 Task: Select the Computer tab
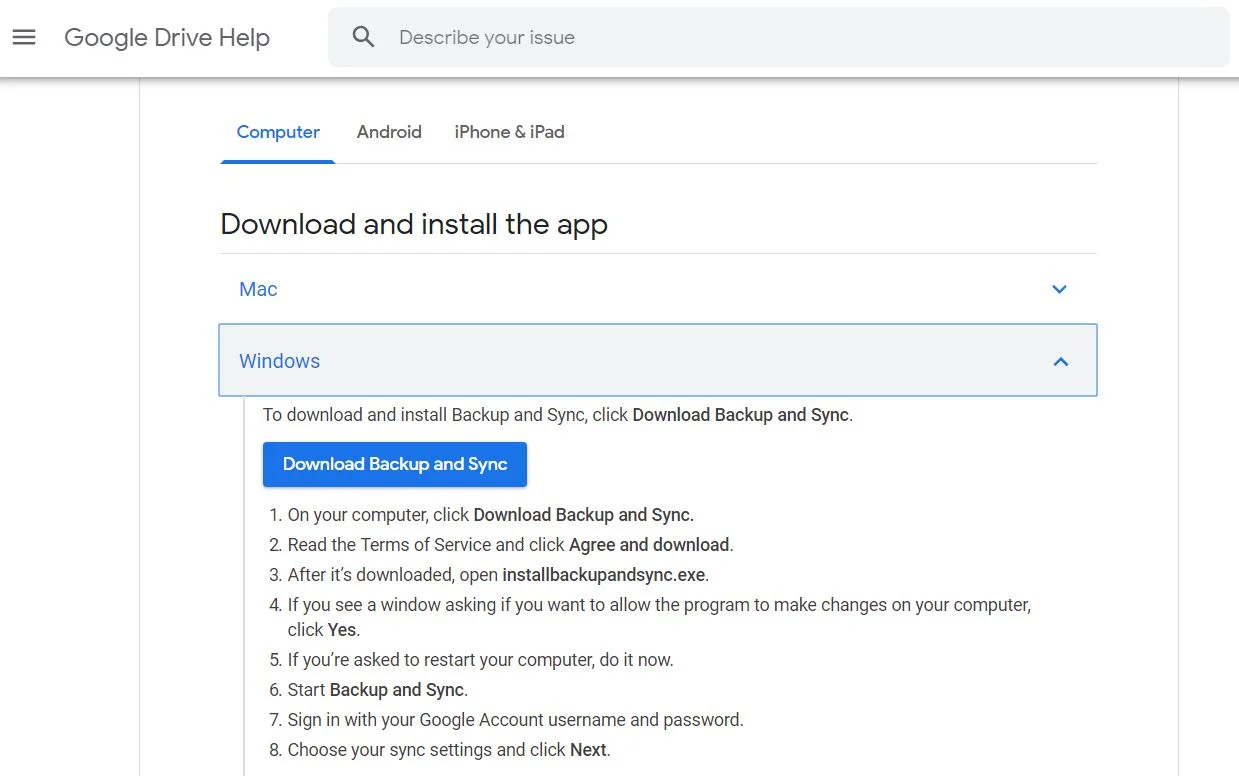(278, 132)
